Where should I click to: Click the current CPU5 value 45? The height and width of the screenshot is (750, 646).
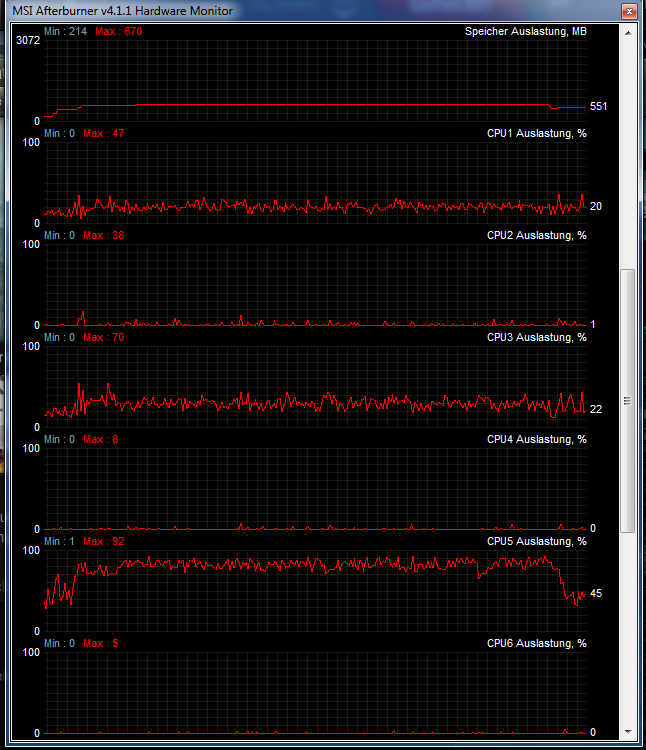tap(596, 593)
